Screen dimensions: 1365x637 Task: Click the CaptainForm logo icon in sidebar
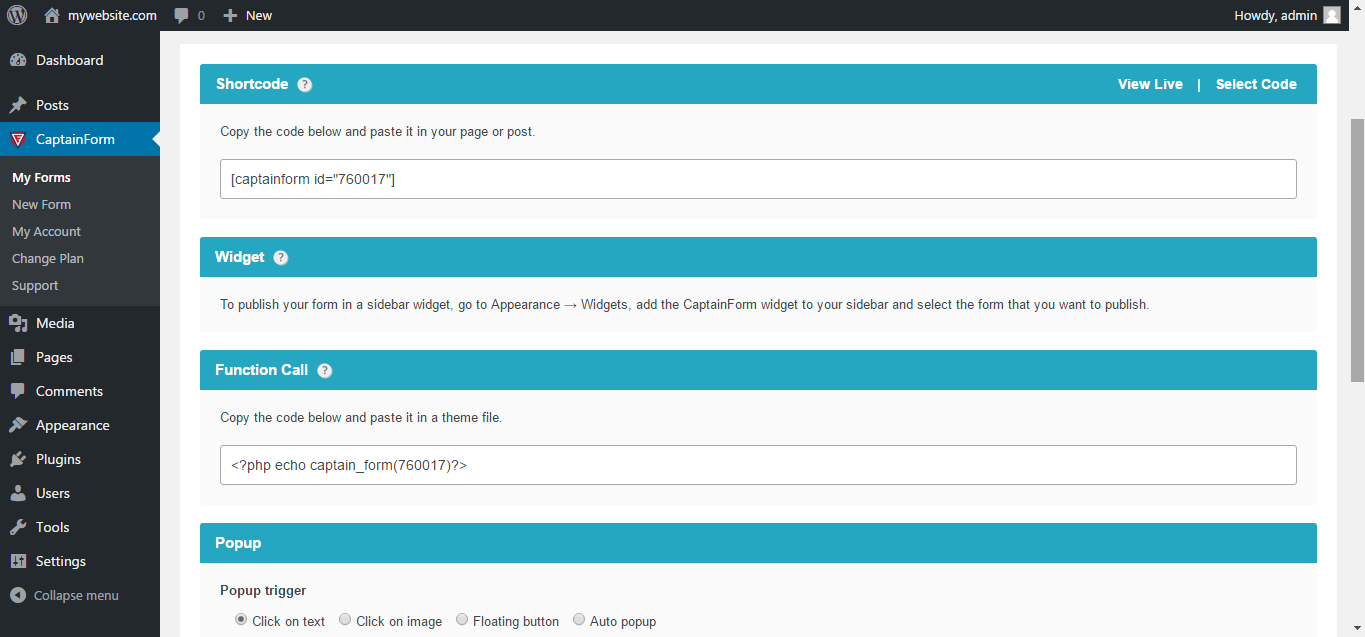(18, 139)
